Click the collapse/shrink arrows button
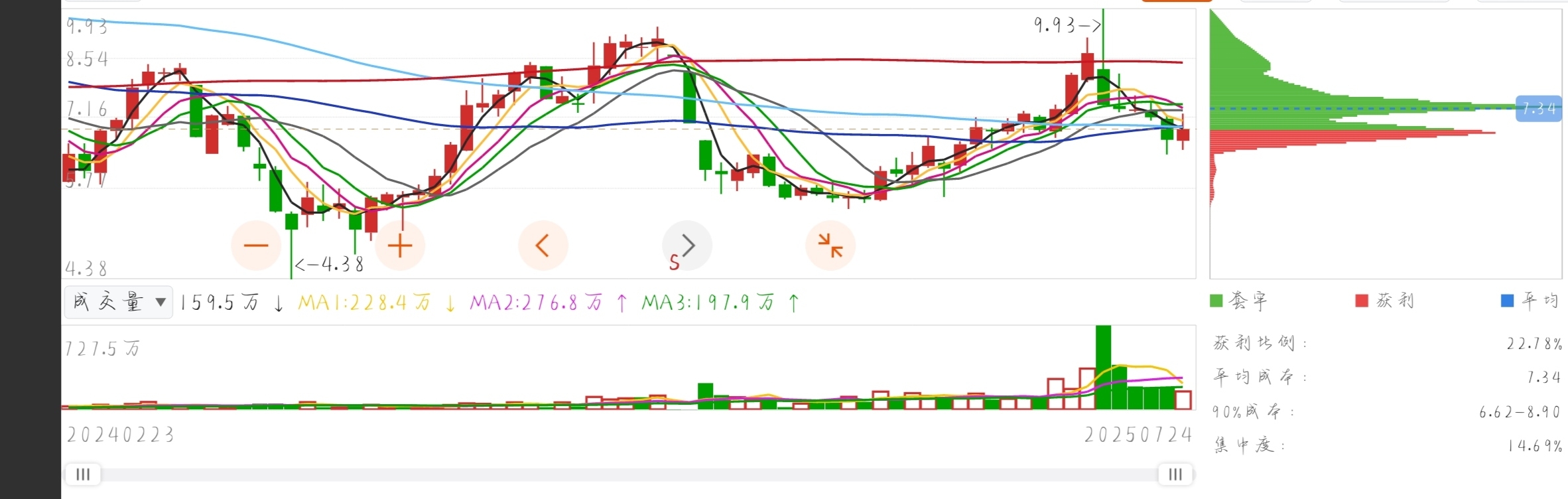This screenshot has width=1568, height=499. [x=830, y=246]
